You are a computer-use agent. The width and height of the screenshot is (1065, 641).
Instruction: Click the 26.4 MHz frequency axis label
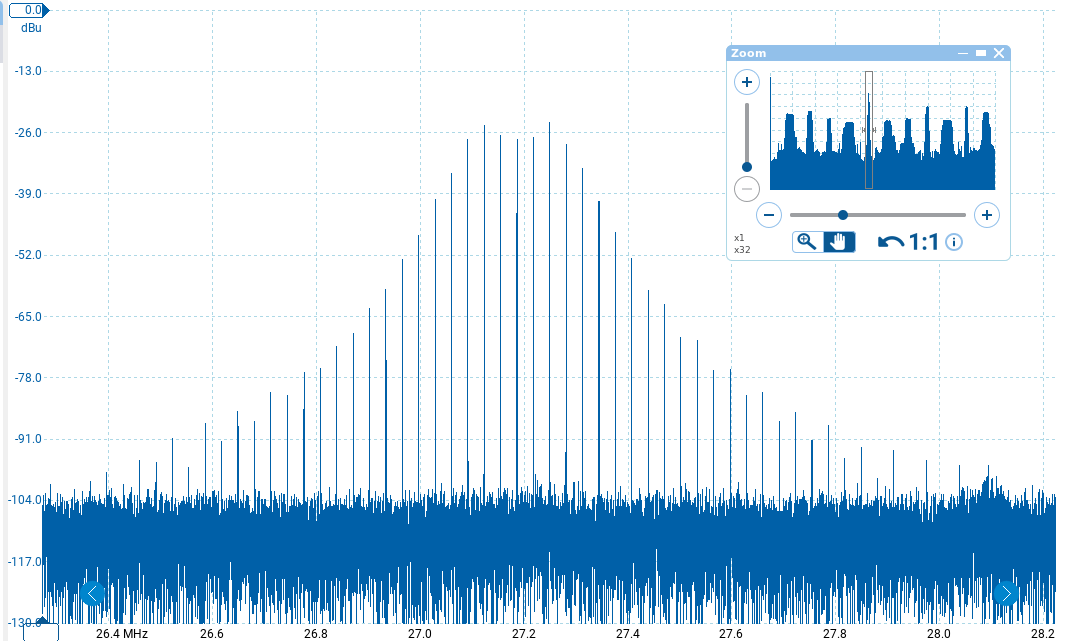[120, 634]
